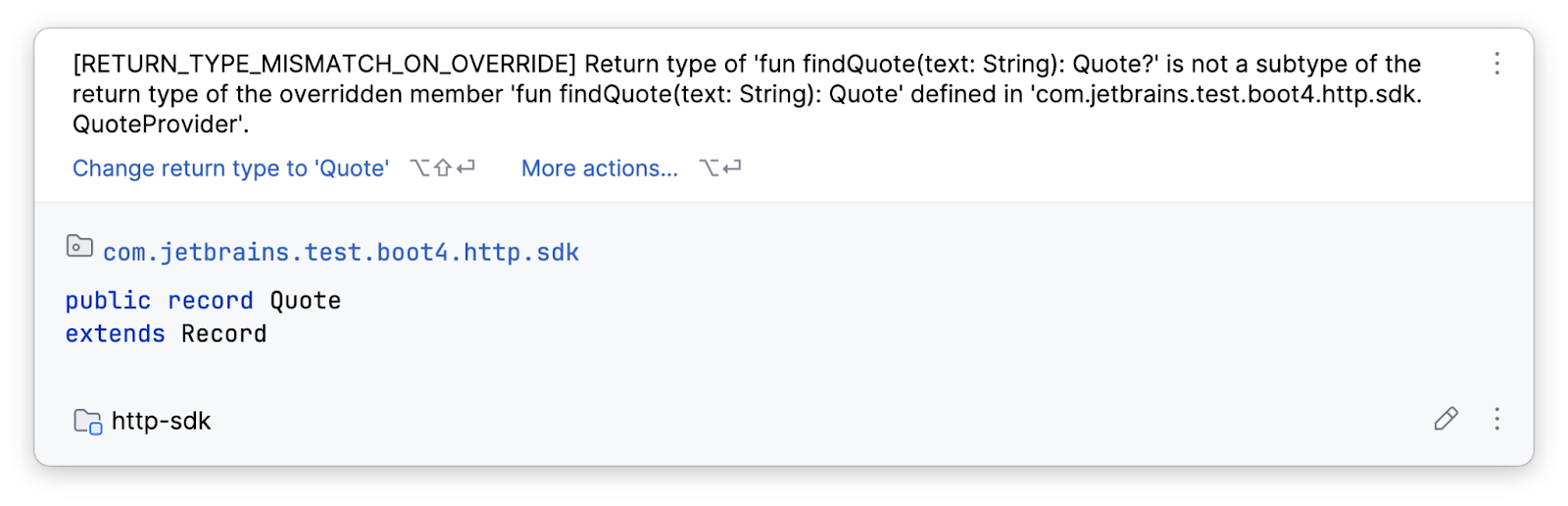Click the 'QuoteProvider'. text in error message
The image size is (1568, 506).
click(161, 125)
